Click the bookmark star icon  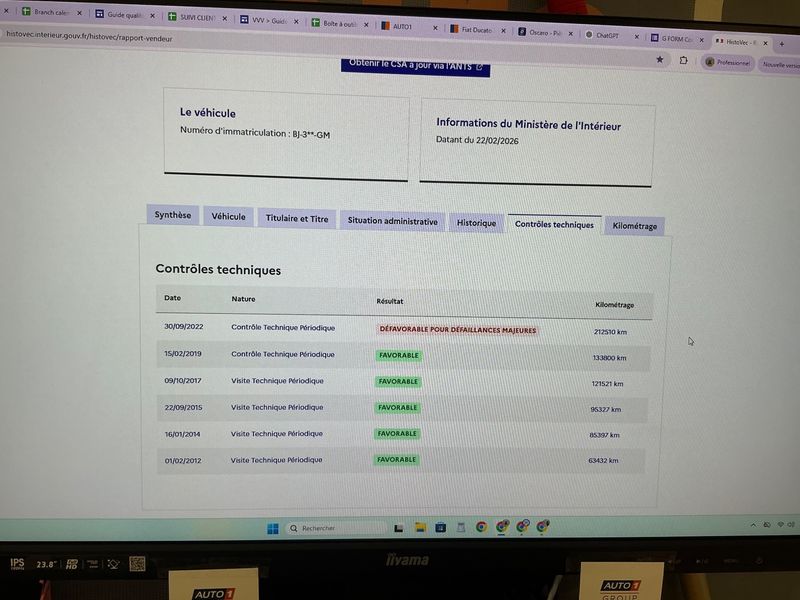coord(660,60)
